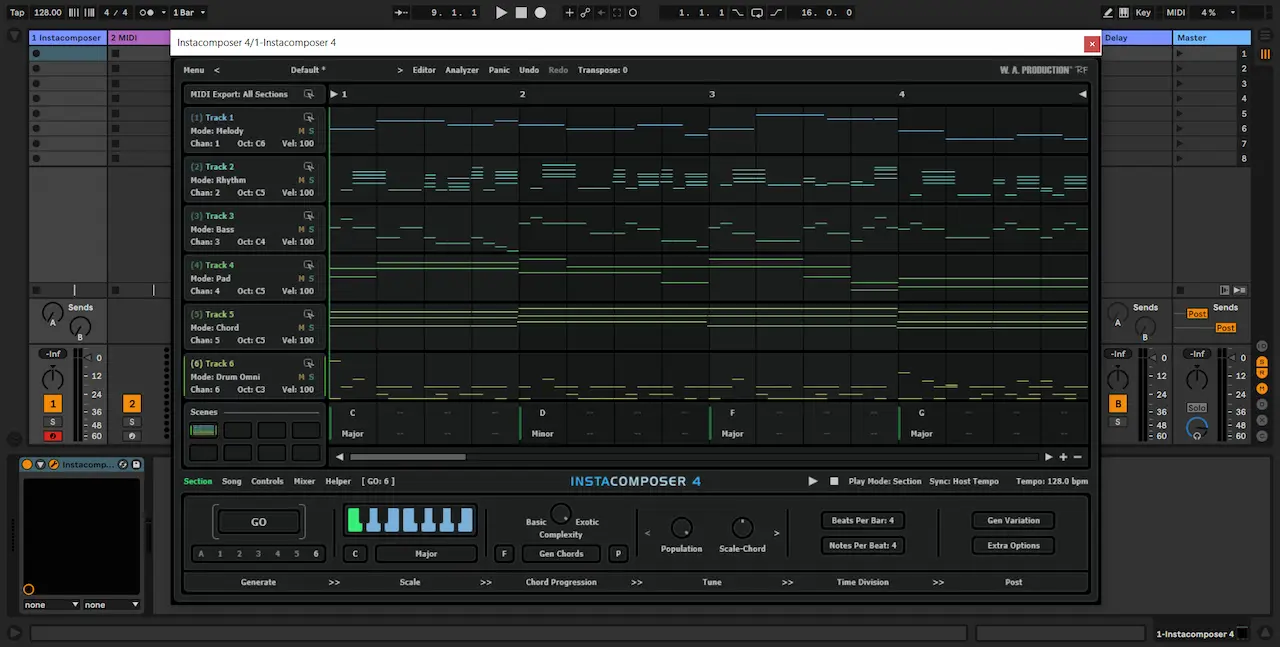
Task: Click the GO generate button
Action: pos(259,522)
